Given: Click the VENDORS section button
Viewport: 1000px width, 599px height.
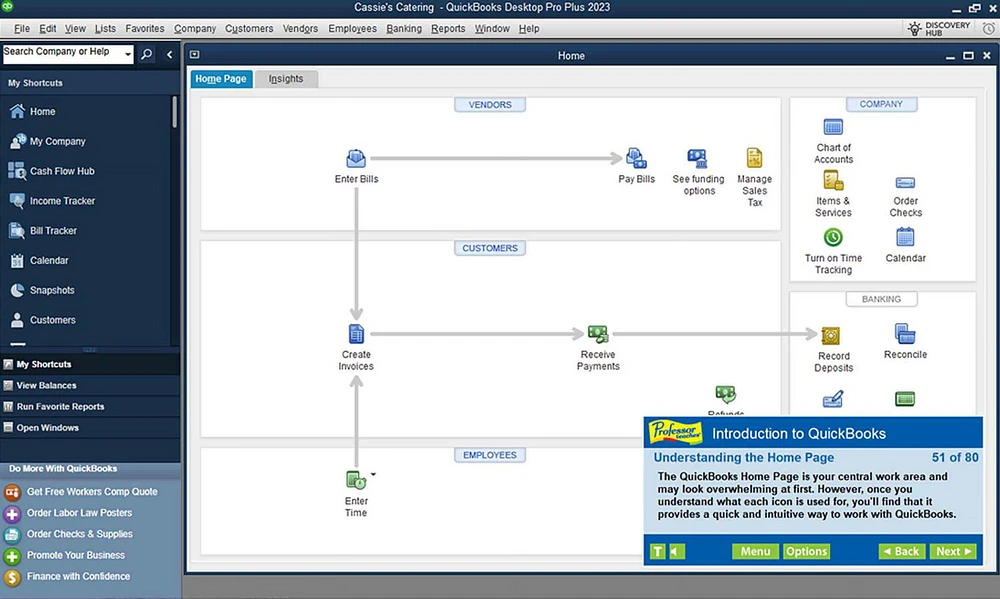Looking at the screenshot, I should coord(490,105).
